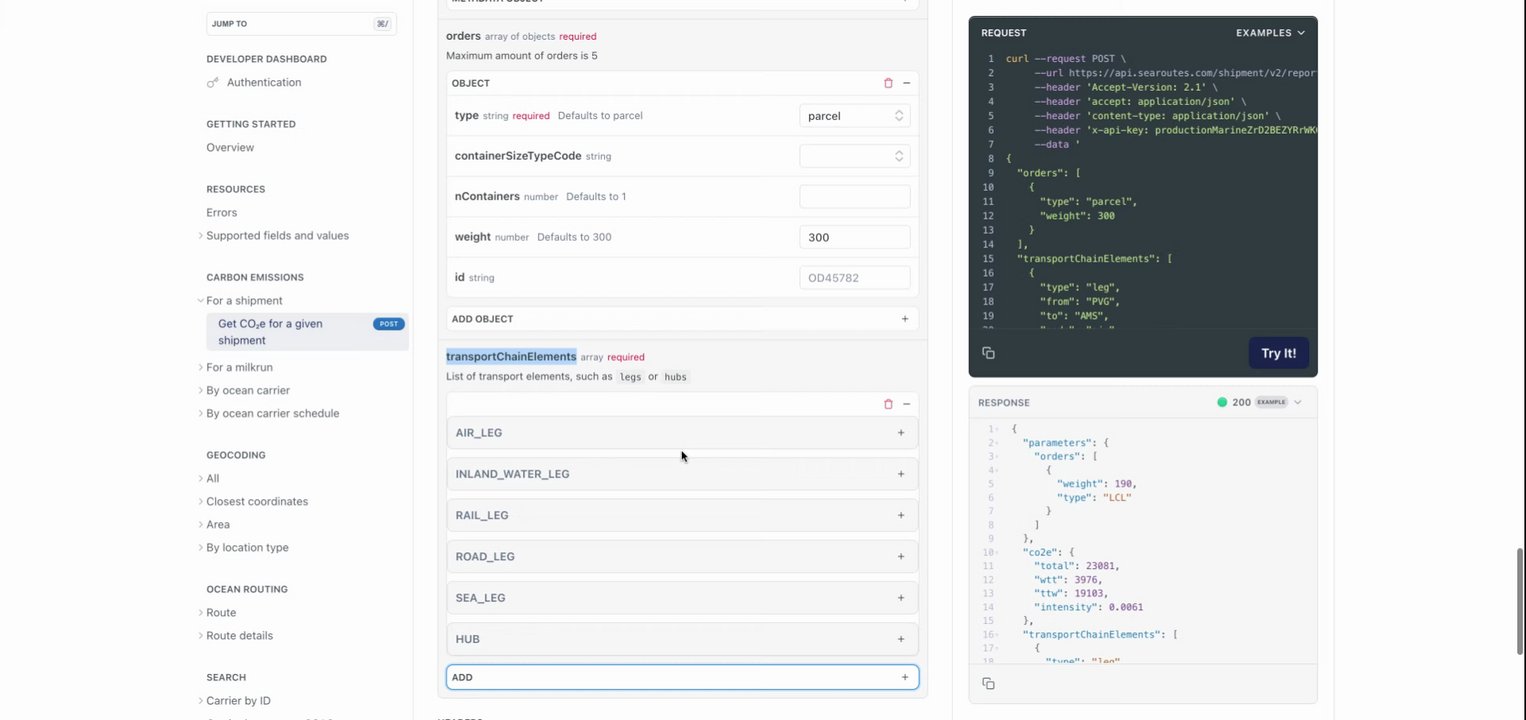
Task: Expand the Route item under Ocean Routing
Action: 221,612
